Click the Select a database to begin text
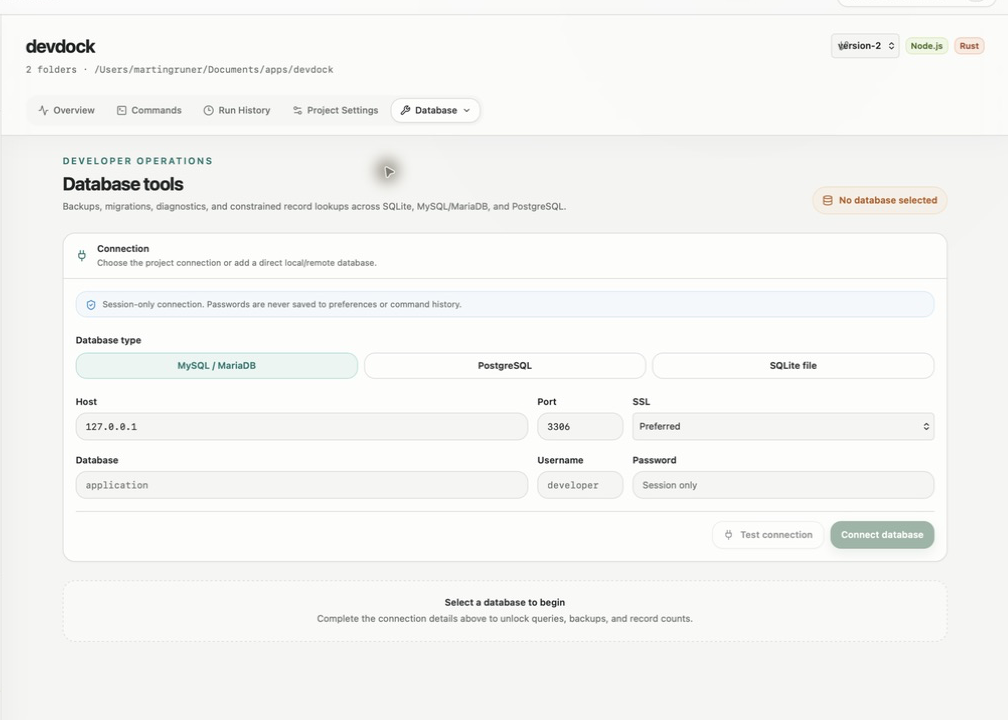 click(x=505, y=602)
